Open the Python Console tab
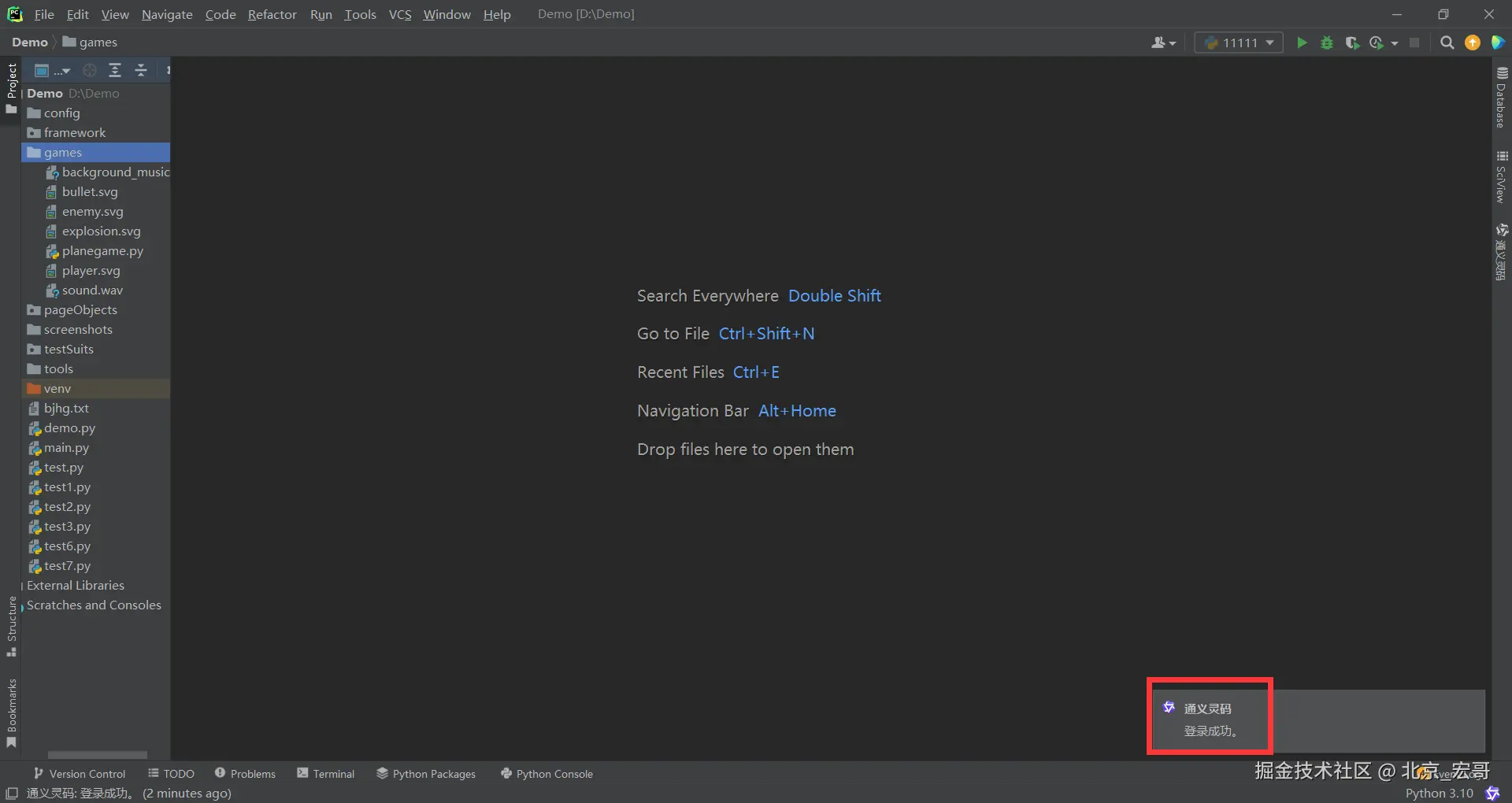This screenshot has height=803, width=1512. 547,774
